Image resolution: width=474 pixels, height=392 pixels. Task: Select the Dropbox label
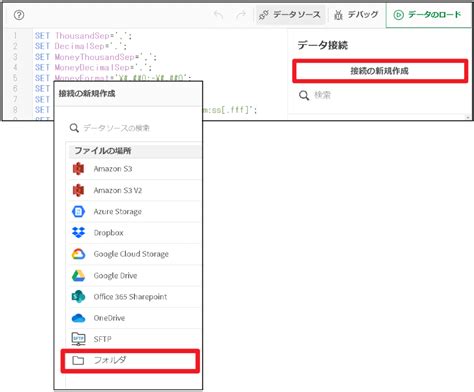[109, 233]
